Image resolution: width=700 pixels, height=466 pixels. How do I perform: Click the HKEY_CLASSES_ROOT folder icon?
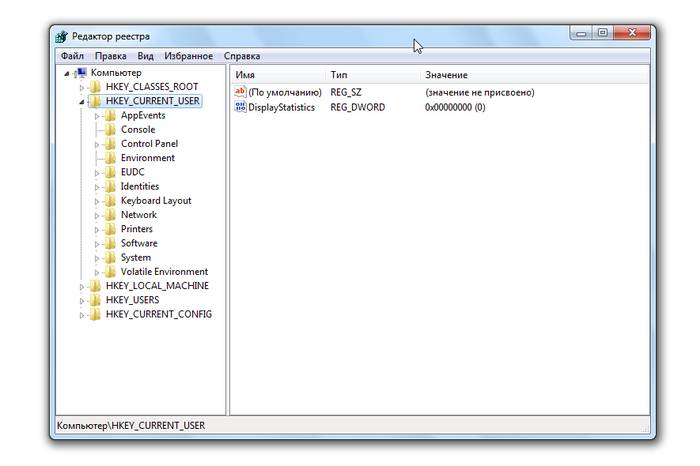95,87
